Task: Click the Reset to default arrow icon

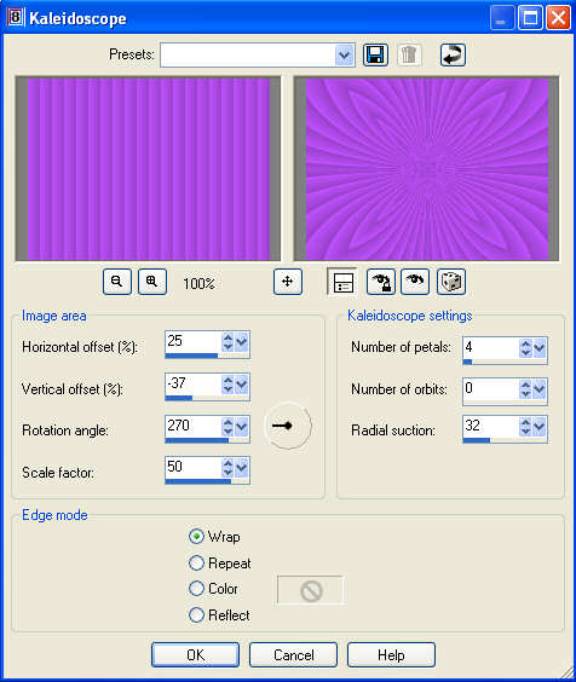Action: tap(452, 55)
